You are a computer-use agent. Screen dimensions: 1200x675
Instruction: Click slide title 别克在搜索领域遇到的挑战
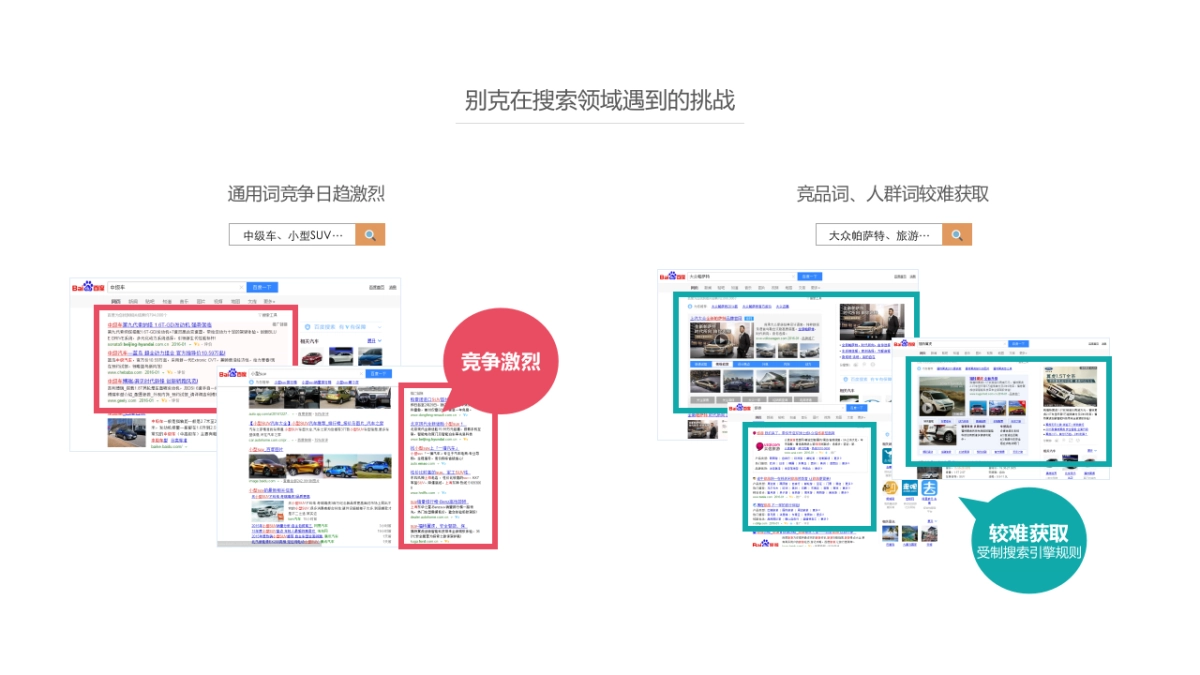coord(599,100)
